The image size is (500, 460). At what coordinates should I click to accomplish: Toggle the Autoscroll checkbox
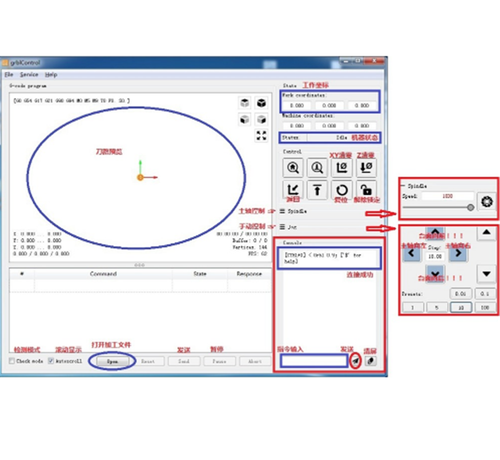(51, 361)
